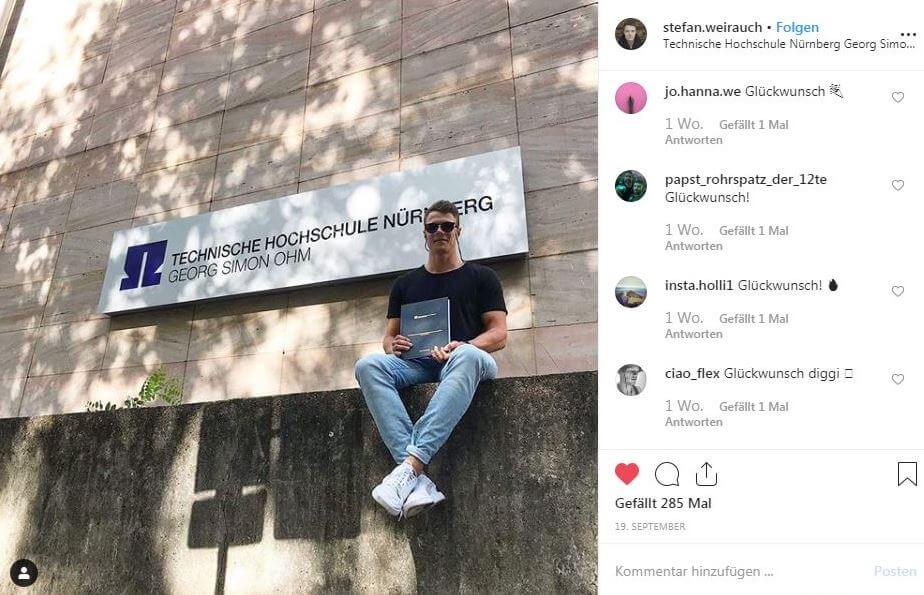This screenshot has height=595, width=924.
Task: Open papst_rohrspatz_der_12te profile picture
Action: click(631, 186)
